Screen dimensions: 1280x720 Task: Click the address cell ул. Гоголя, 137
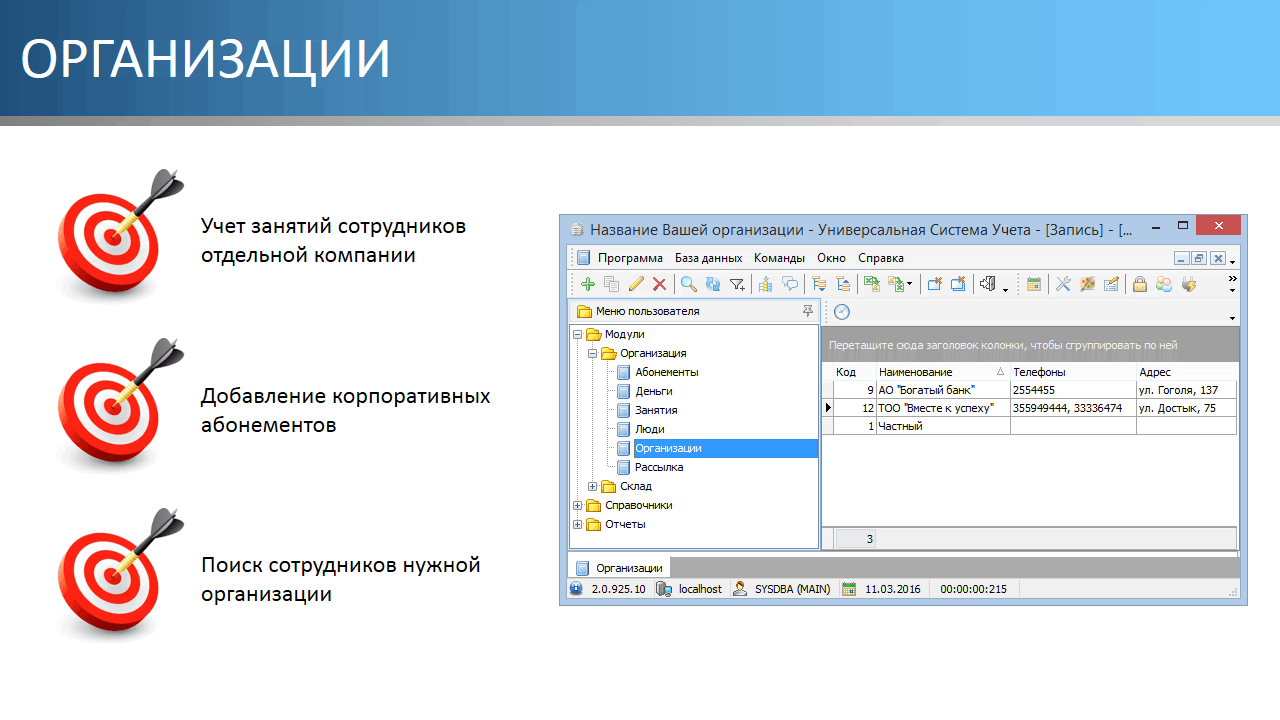[x=1186, y=389]
